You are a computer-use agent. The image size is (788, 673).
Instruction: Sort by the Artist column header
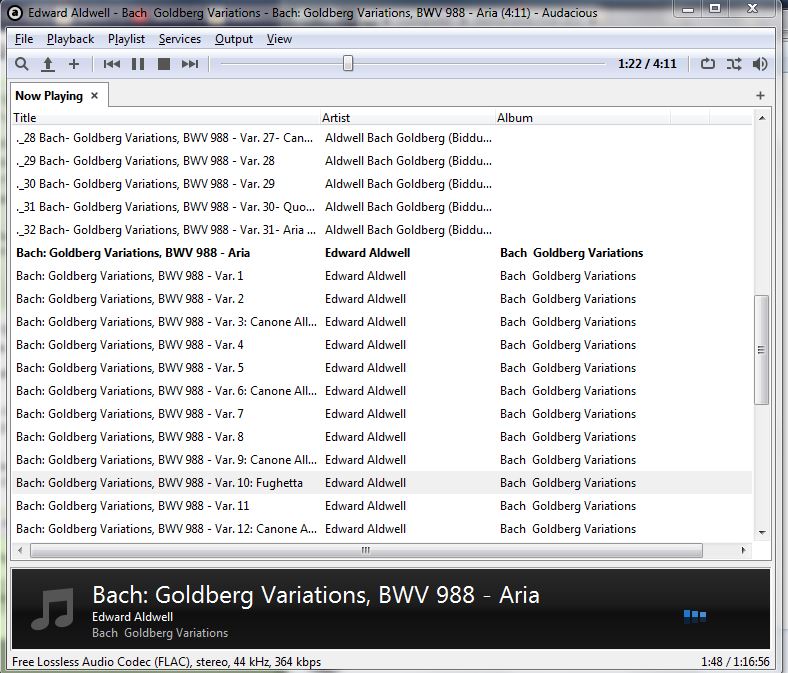tap(408, 118)
